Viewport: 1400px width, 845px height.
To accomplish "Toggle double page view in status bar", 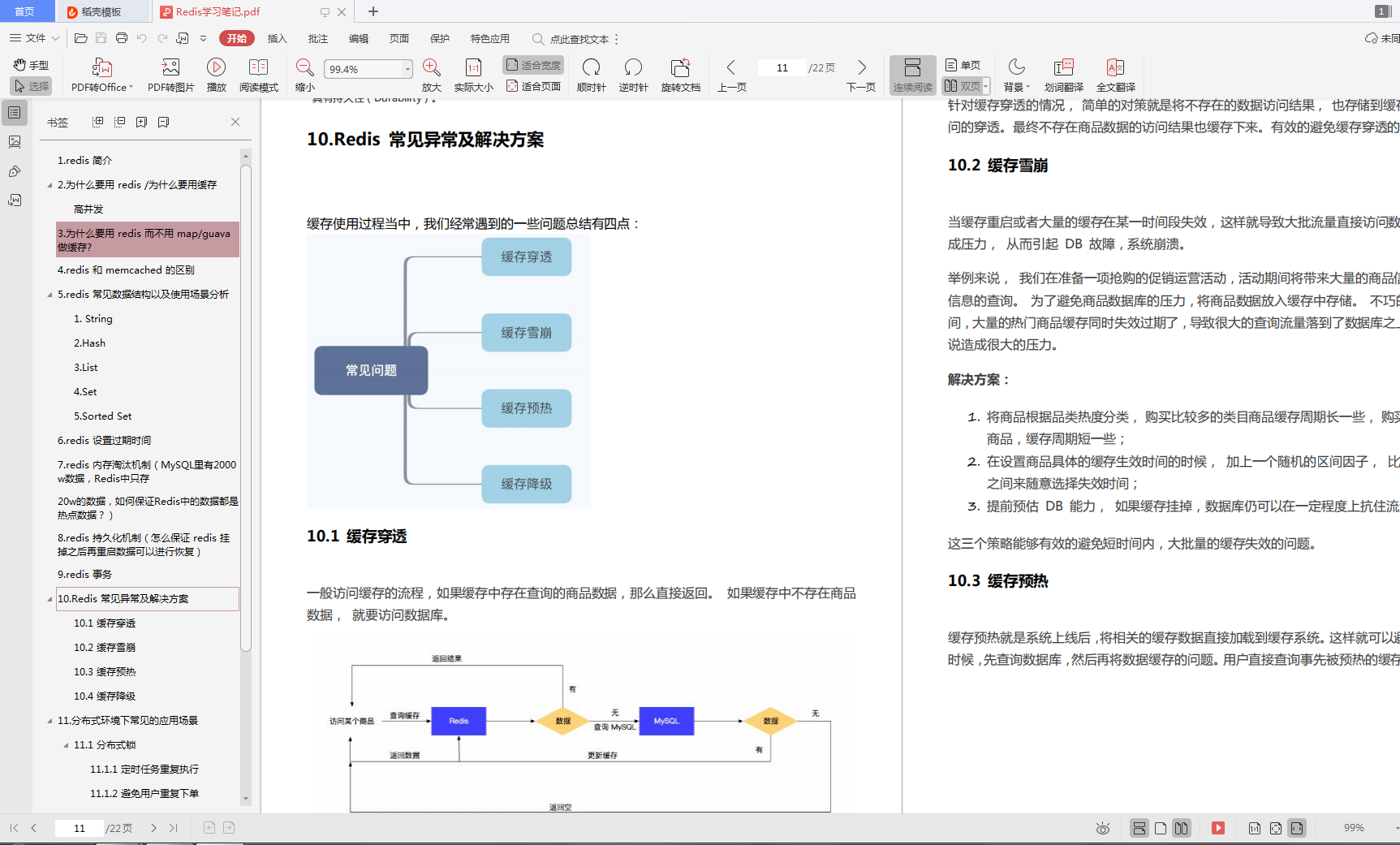I will (1182, 828).
